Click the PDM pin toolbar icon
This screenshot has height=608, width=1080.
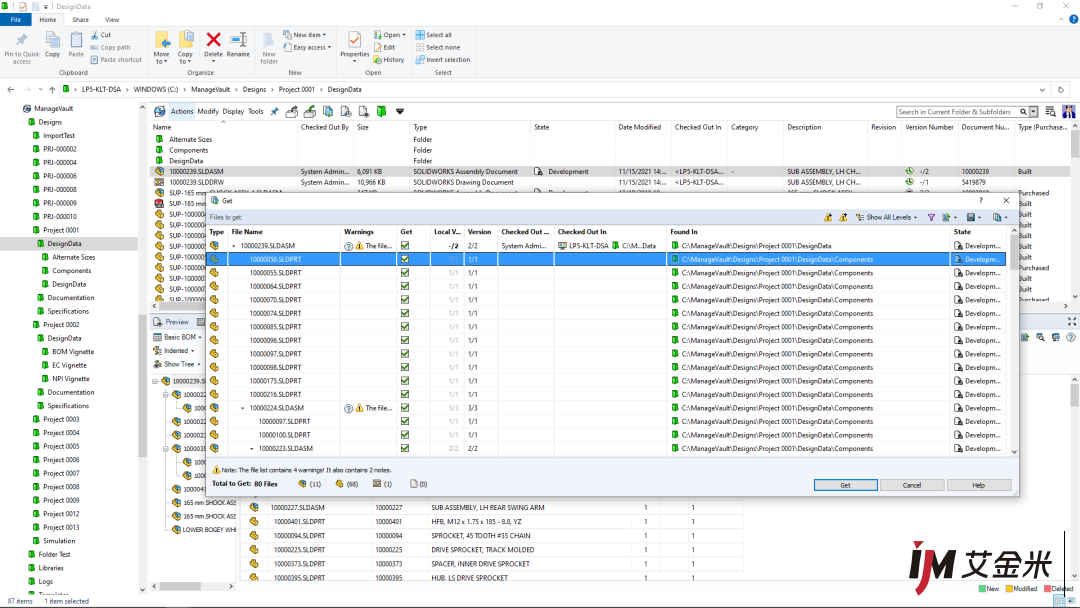[x=274, y=112]
